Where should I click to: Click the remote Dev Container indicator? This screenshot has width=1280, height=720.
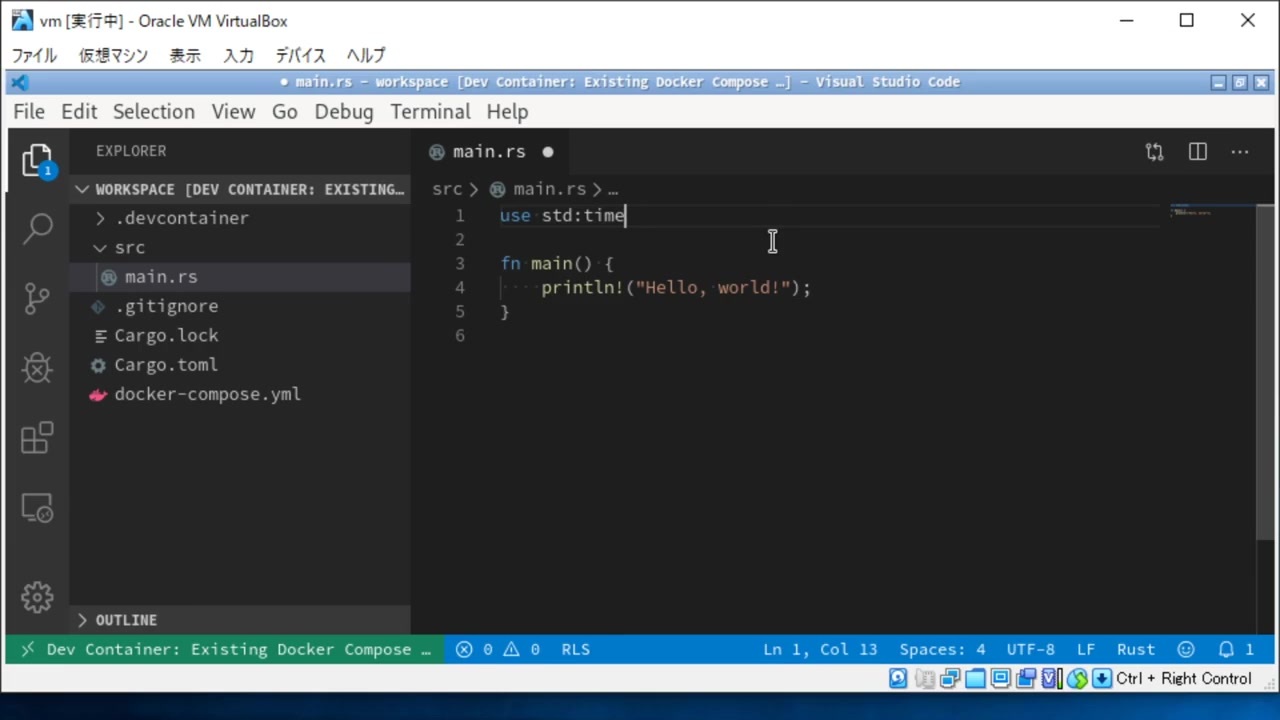click(x=225, y=649)
